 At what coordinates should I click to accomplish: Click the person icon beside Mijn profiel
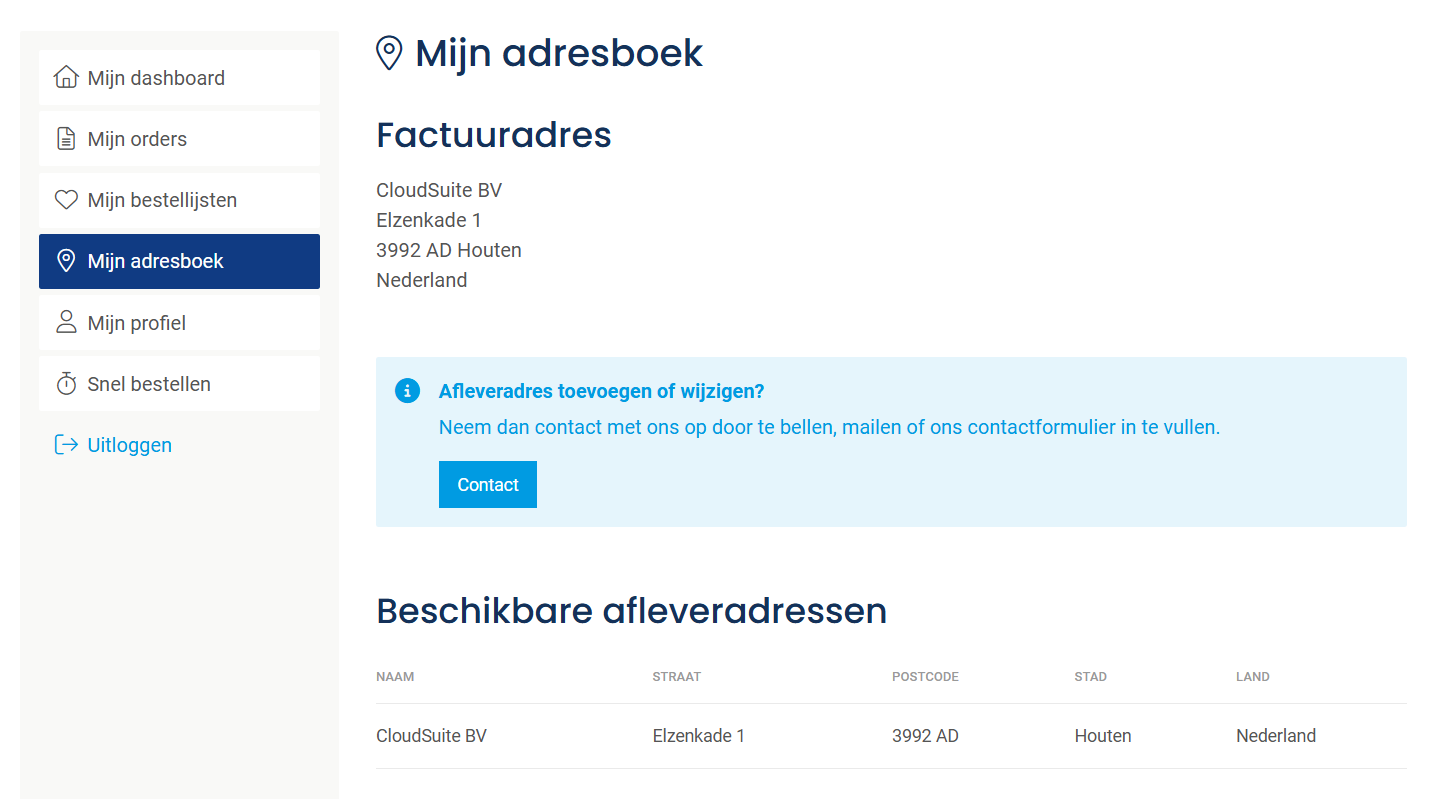click(66, 322)
